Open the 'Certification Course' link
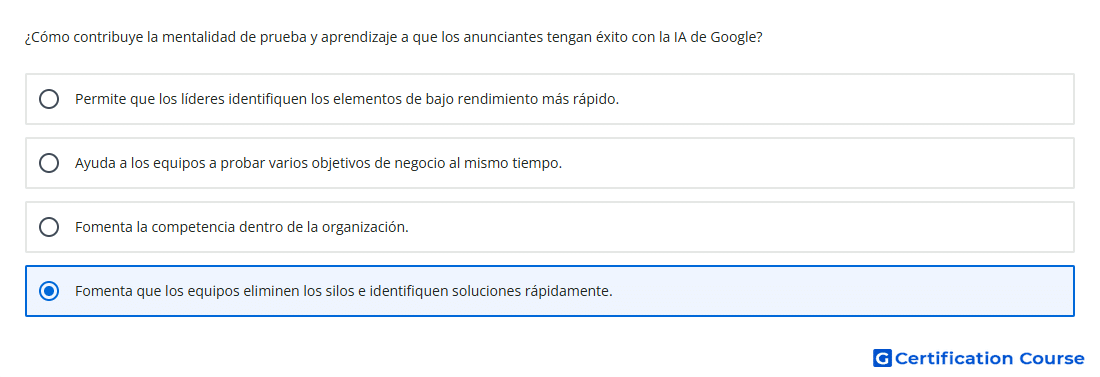 [979, 358]
